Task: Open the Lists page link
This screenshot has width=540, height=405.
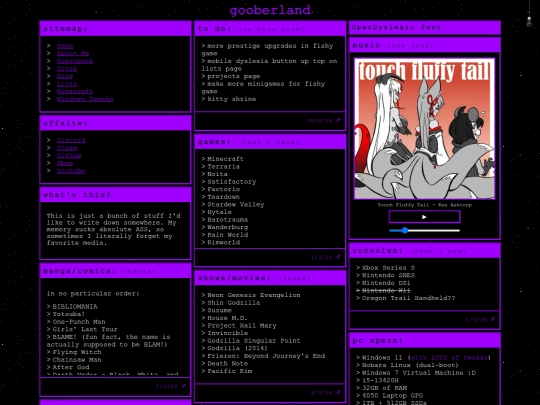Action: (66, 84)
